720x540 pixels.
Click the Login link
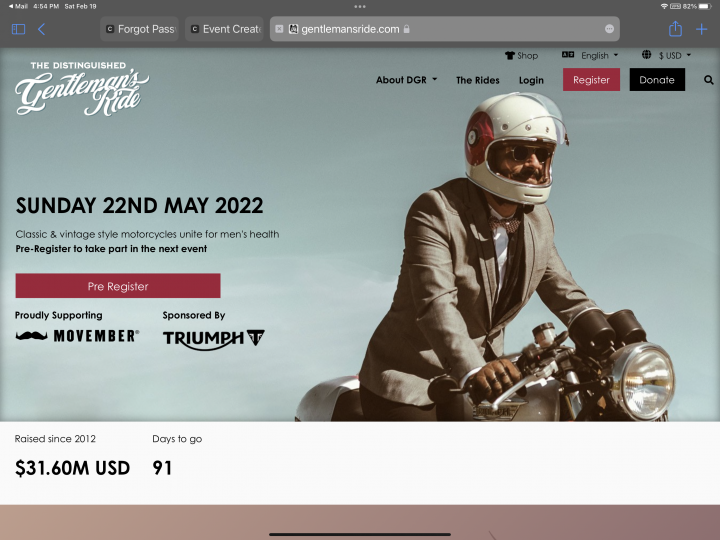coord(531,80)
